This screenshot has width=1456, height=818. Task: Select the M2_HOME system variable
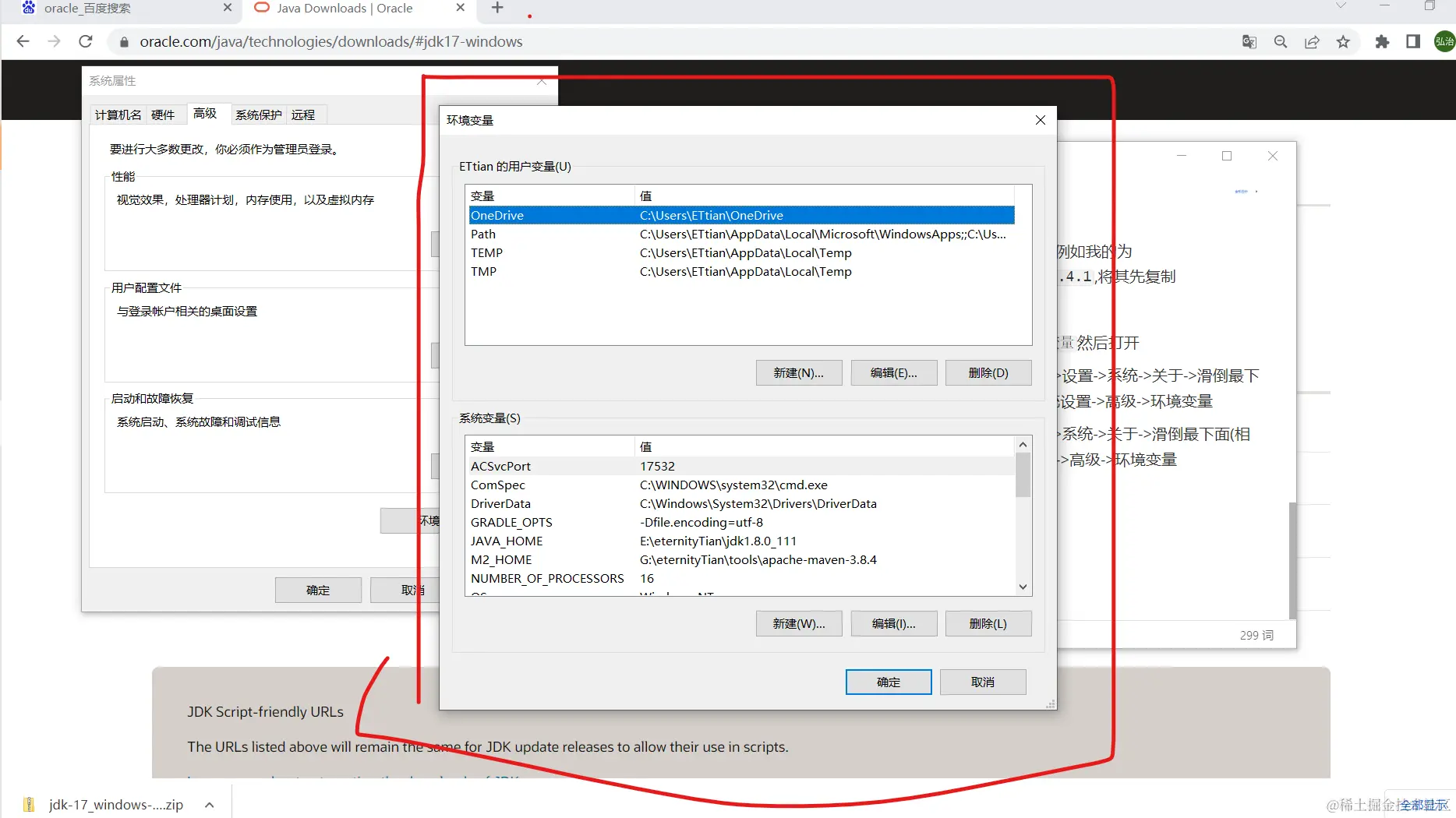(741, 560)
